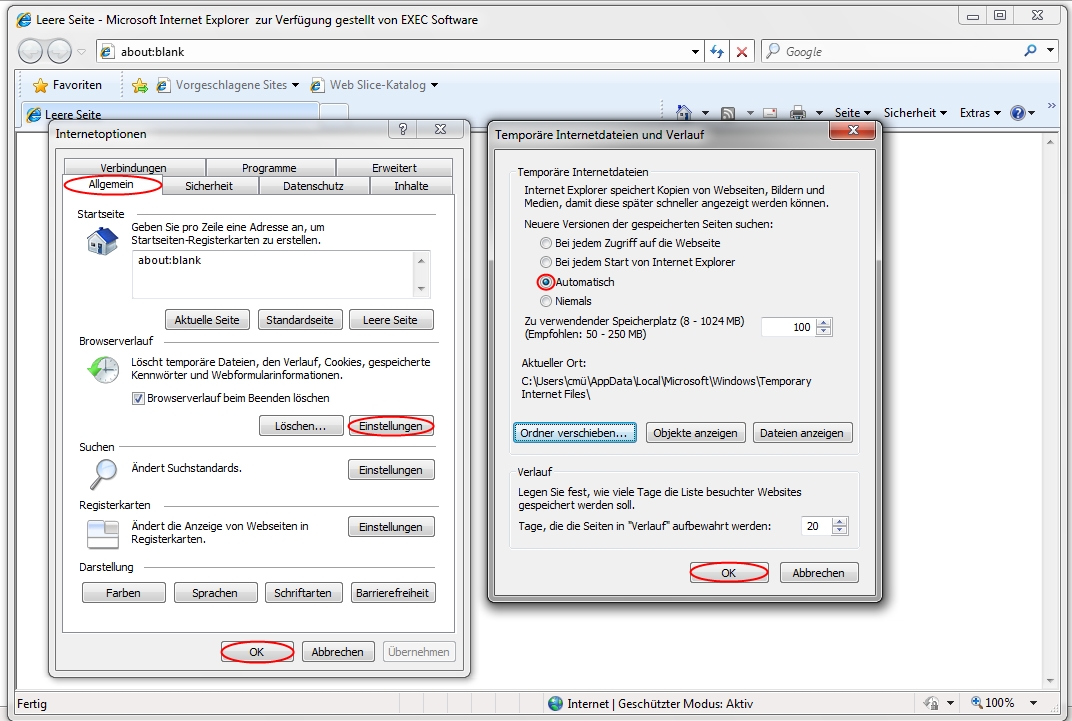Toggle 'Browserverlauf beim Beenden löschen' checkbox
The width and height of the screenshot is (1072, 721).
[x=138, y=398]
